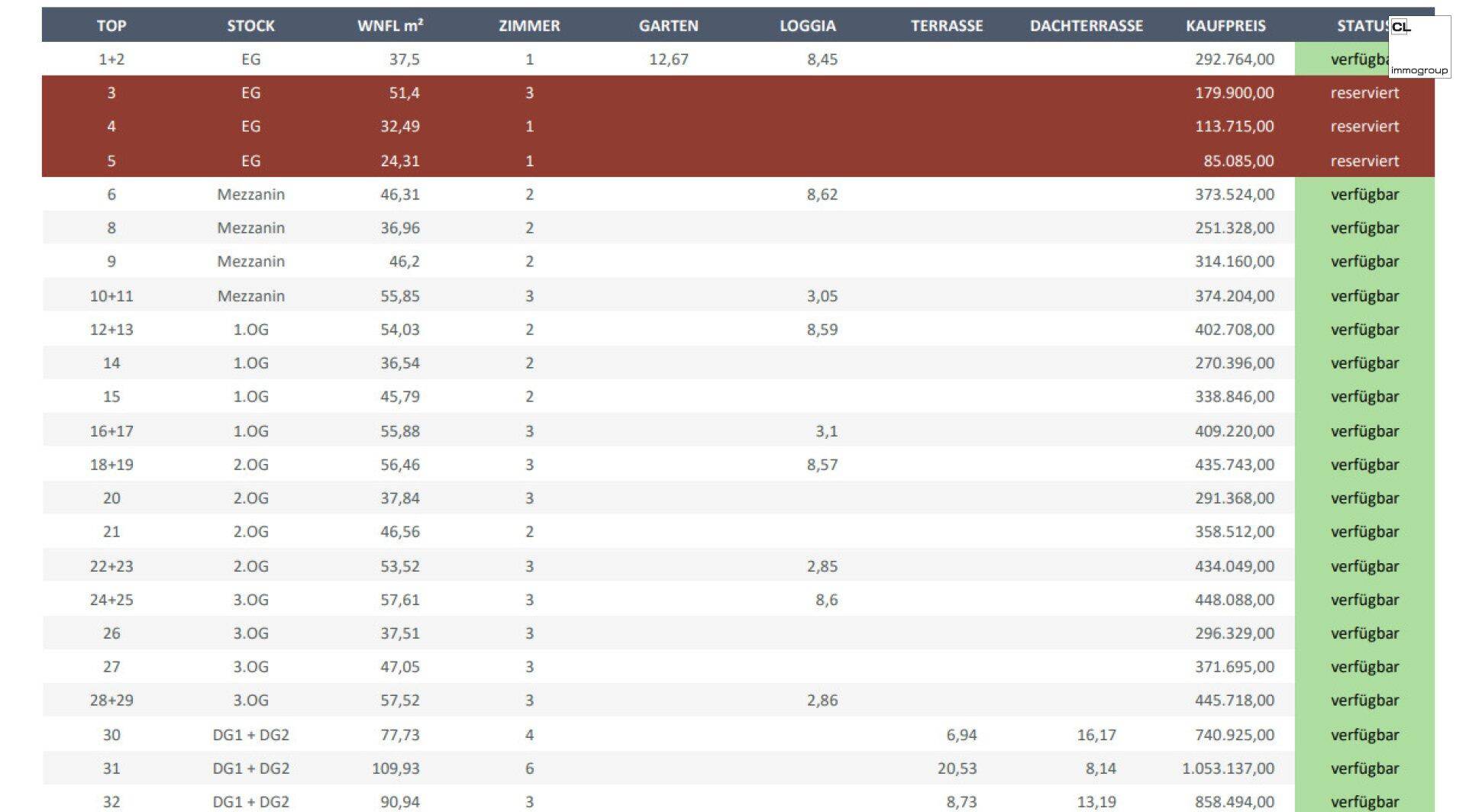1466x812 pixels.
Task: Select area 36,96 in Mezzanin row
Action: coord(400,228)
